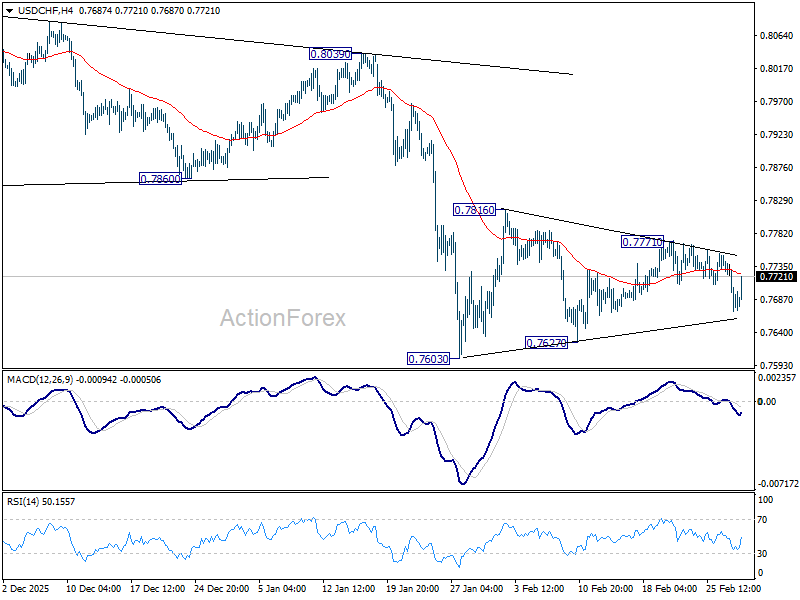Select the 0.76030 price label
The height and width of the screenshot is (600, 800).
point(429,359)
